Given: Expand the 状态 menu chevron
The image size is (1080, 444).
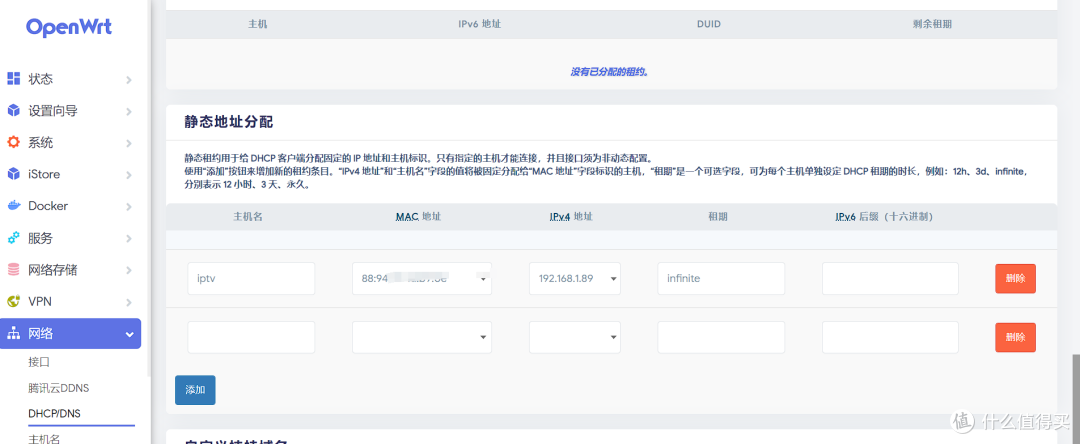Looking at the screenshot, I should click(x=129, y=80).
